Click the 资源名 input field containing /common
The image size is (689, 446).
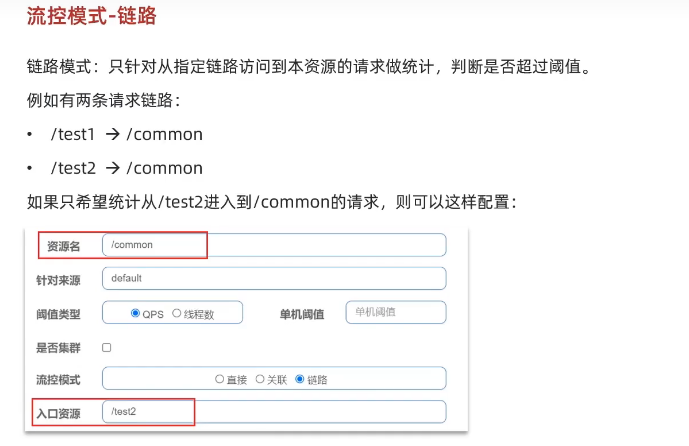pyautogui.click(x=273, y=245)
